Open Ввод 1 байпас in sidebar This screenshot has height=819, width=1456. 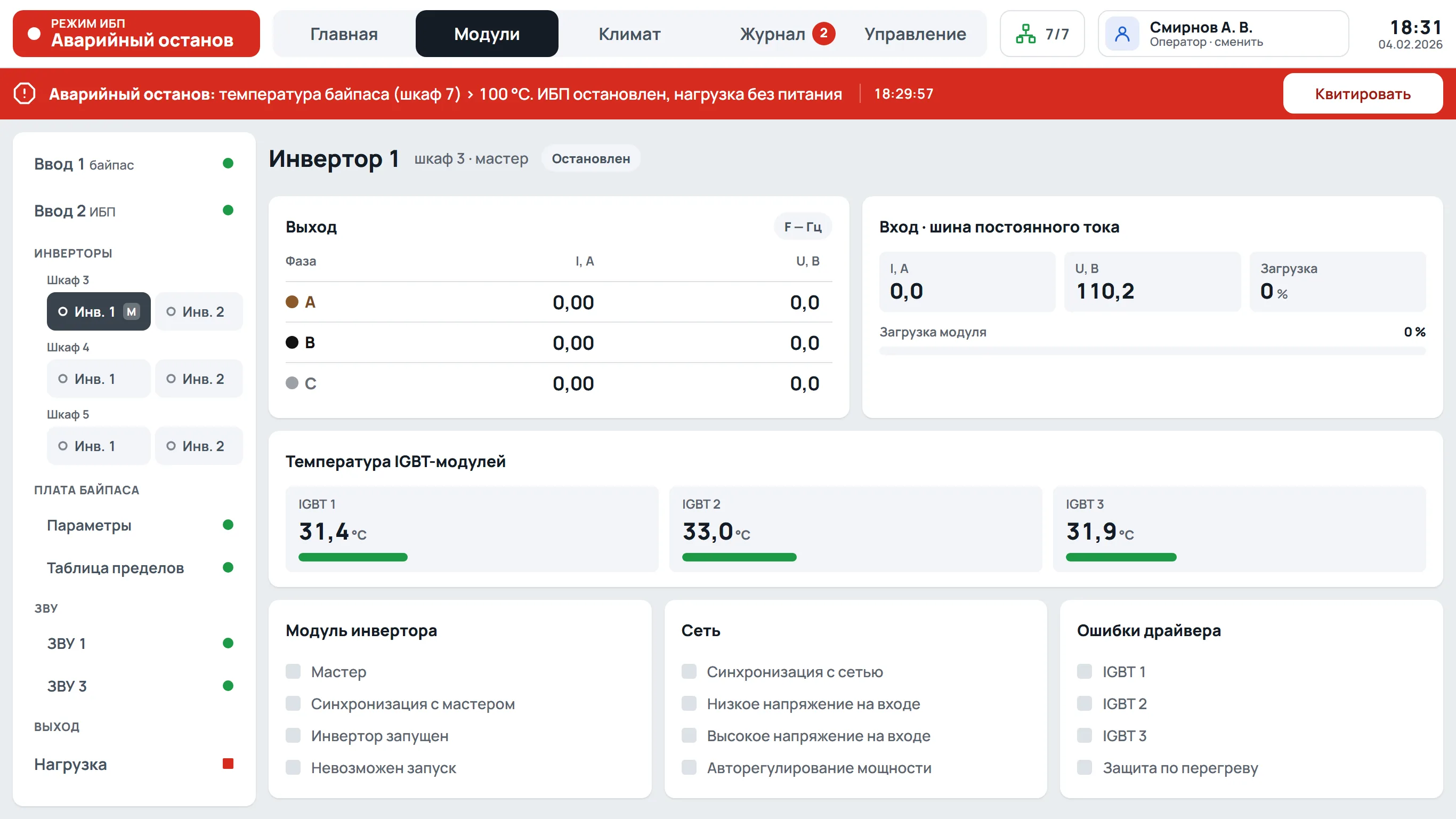click(x=134, y=164)
